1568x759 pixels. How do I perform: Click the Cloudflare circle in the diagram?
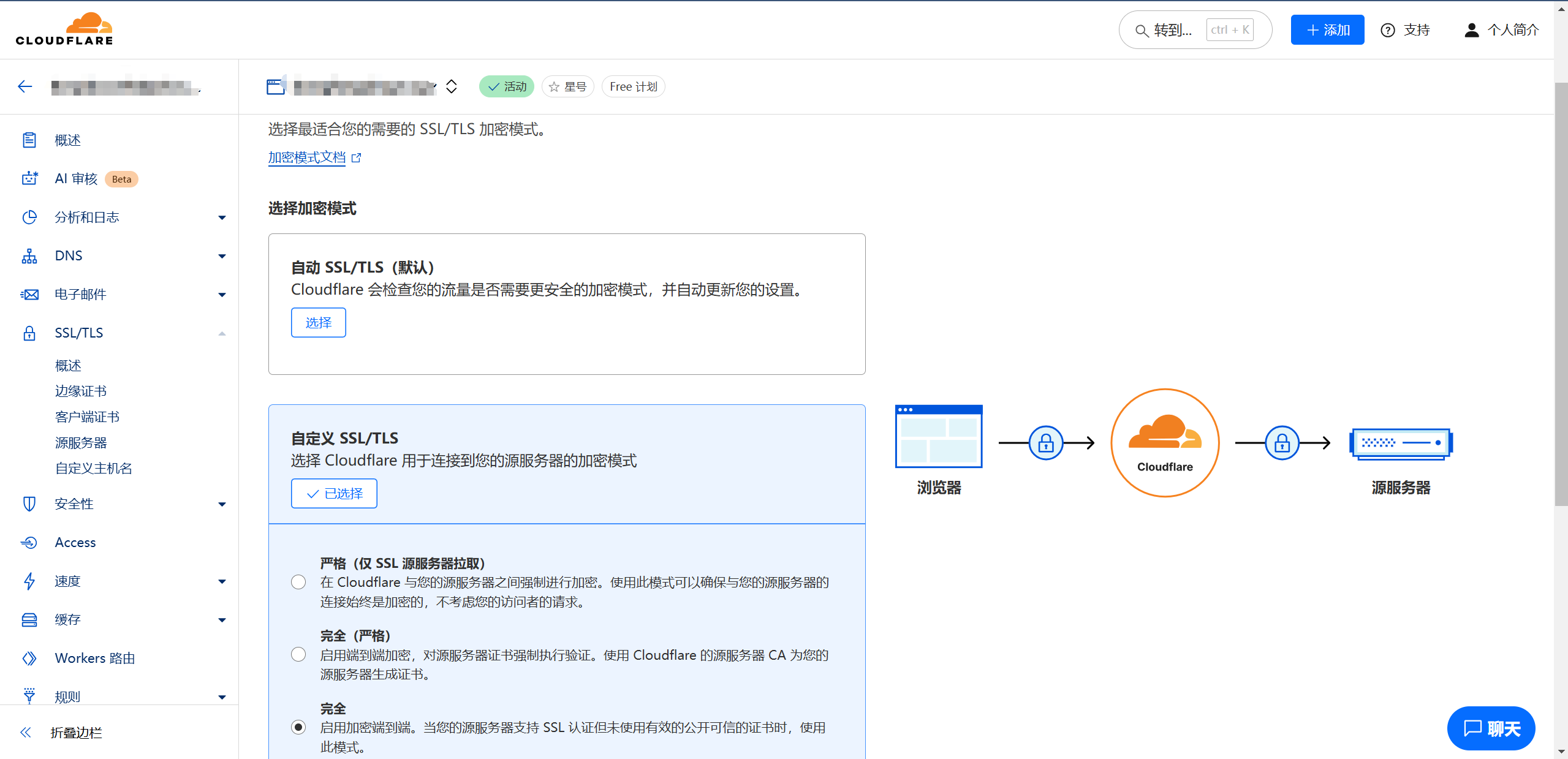(1165, 443)
